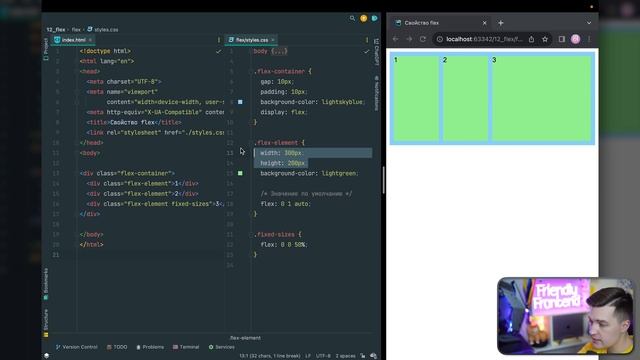
Task: Click the .fixed-sizes selector line
Action: click(277, 234)
